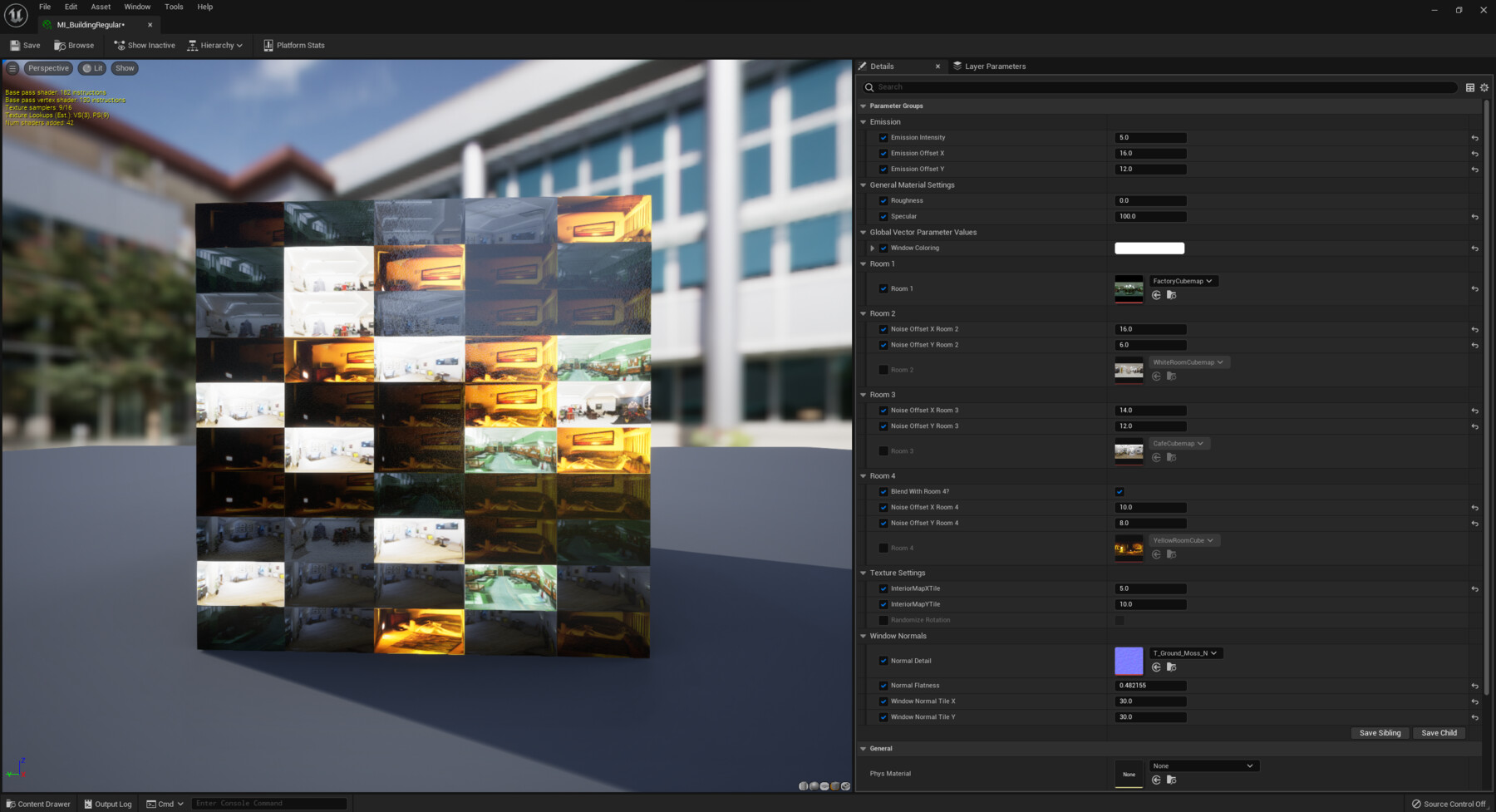Switch to Layer Parameters tab

[989, 66]
